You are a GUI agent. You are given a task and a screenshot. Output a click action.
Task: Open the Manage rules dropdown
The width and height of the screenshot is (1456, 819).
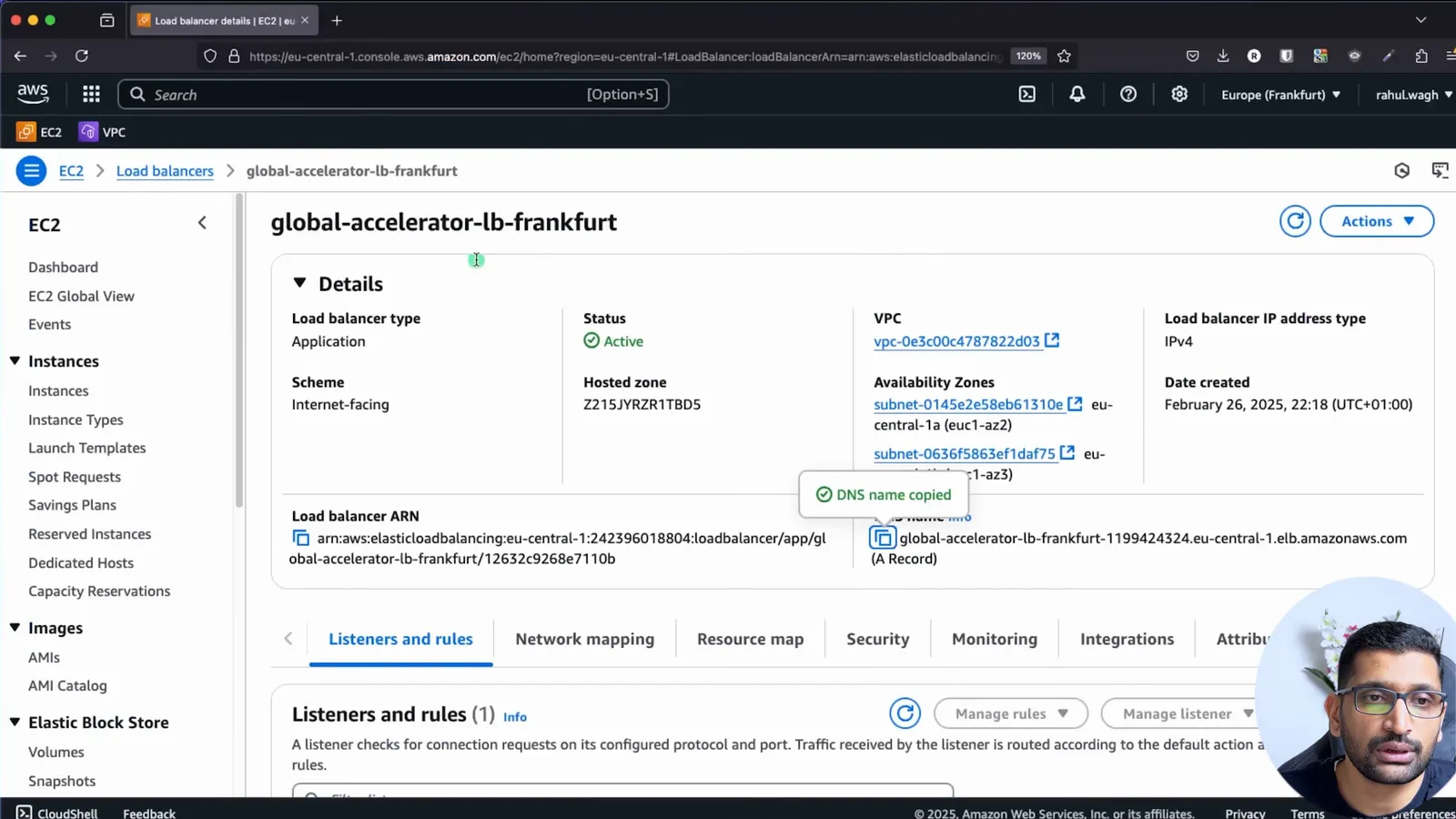pyautogui.click(x=1011, y=713)
